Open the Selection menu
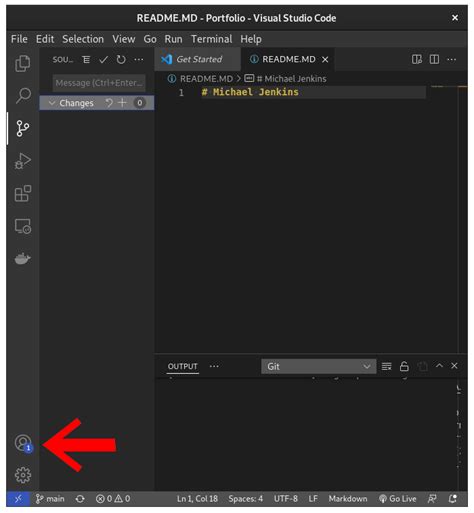This screenshot has width=474, height=513. (x=83, y=39)
